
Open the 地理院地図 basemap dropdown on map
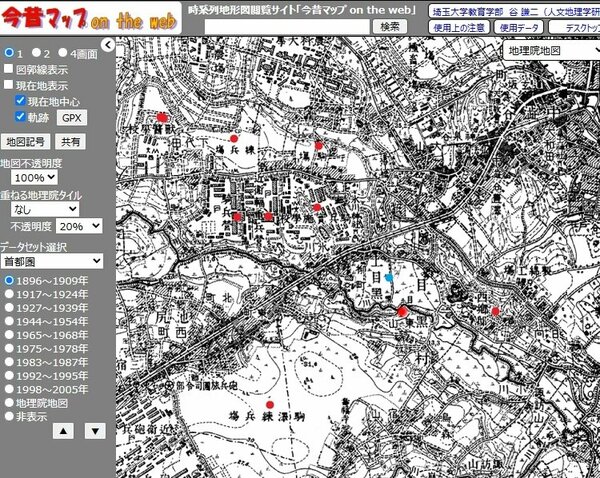551,50
